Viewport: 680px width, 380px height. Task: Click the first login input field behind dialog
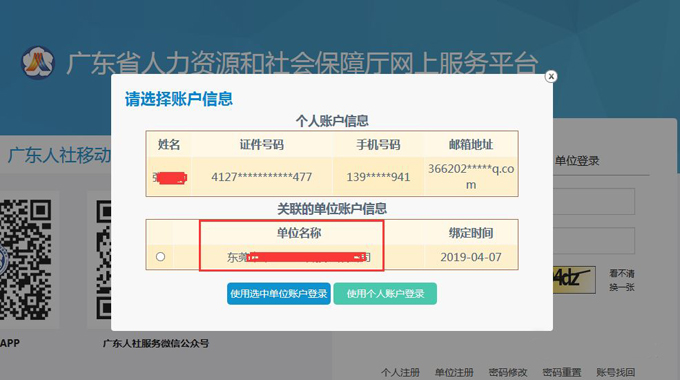point(594,201)
